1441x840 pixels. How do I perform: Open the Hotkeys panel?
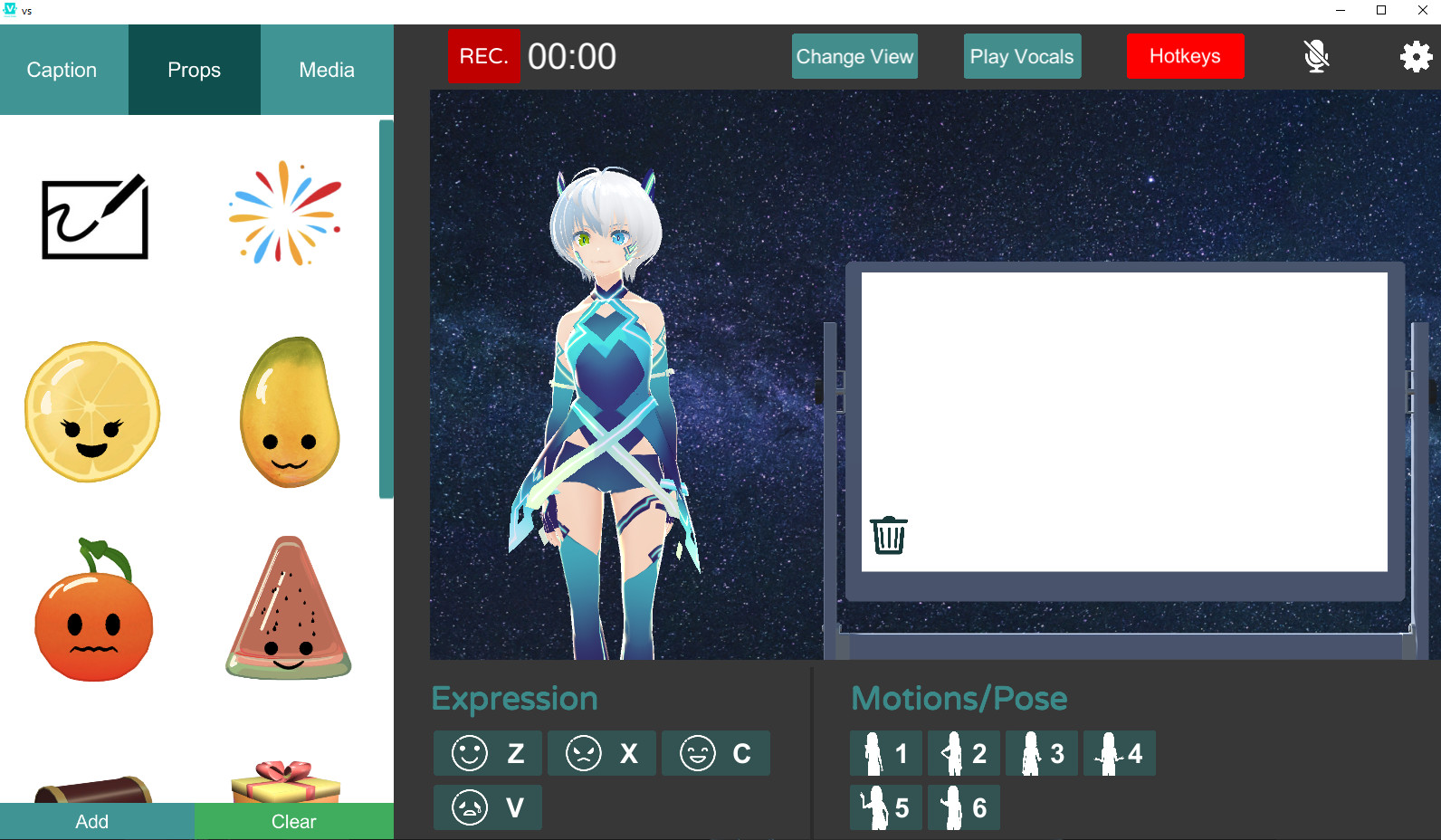[x=1185, y=56]
